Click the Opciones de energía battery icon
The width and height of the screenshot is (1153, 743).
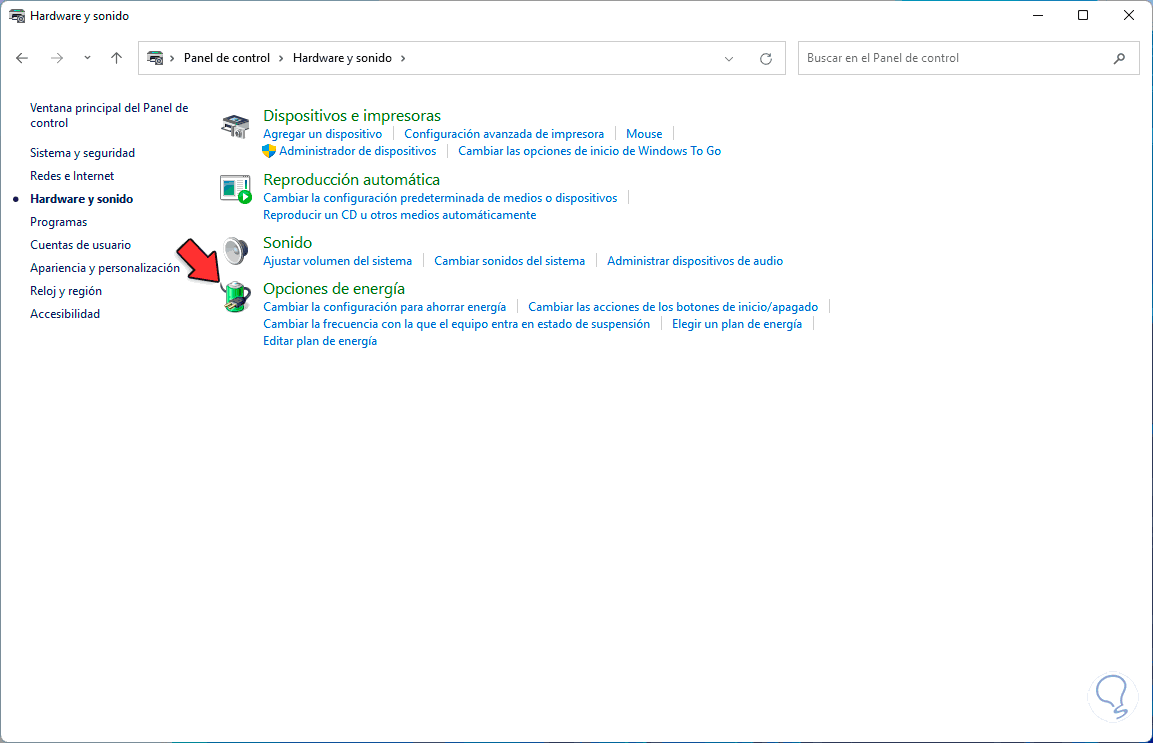coord(236,296)
